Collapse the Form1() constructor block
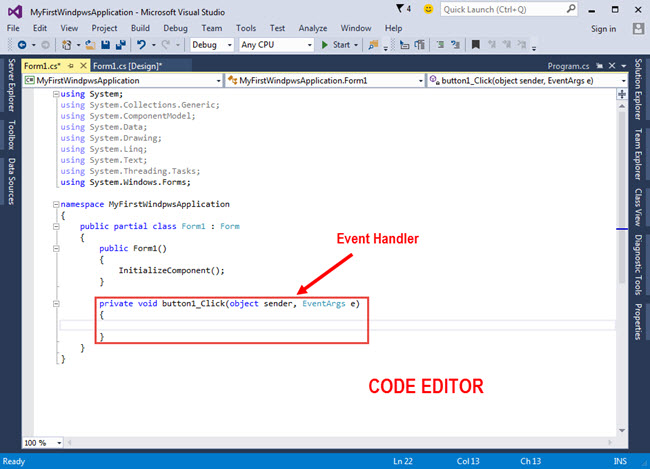The height and width of the screenshot is (469, 650). (x=56, y=248)
